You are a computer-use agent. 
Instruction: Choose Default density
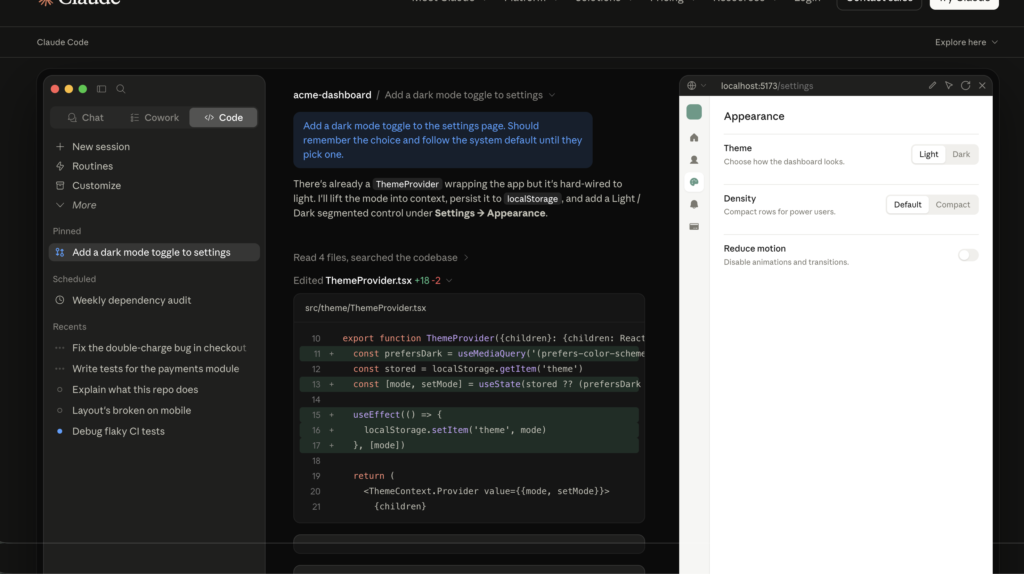(907, 205)
